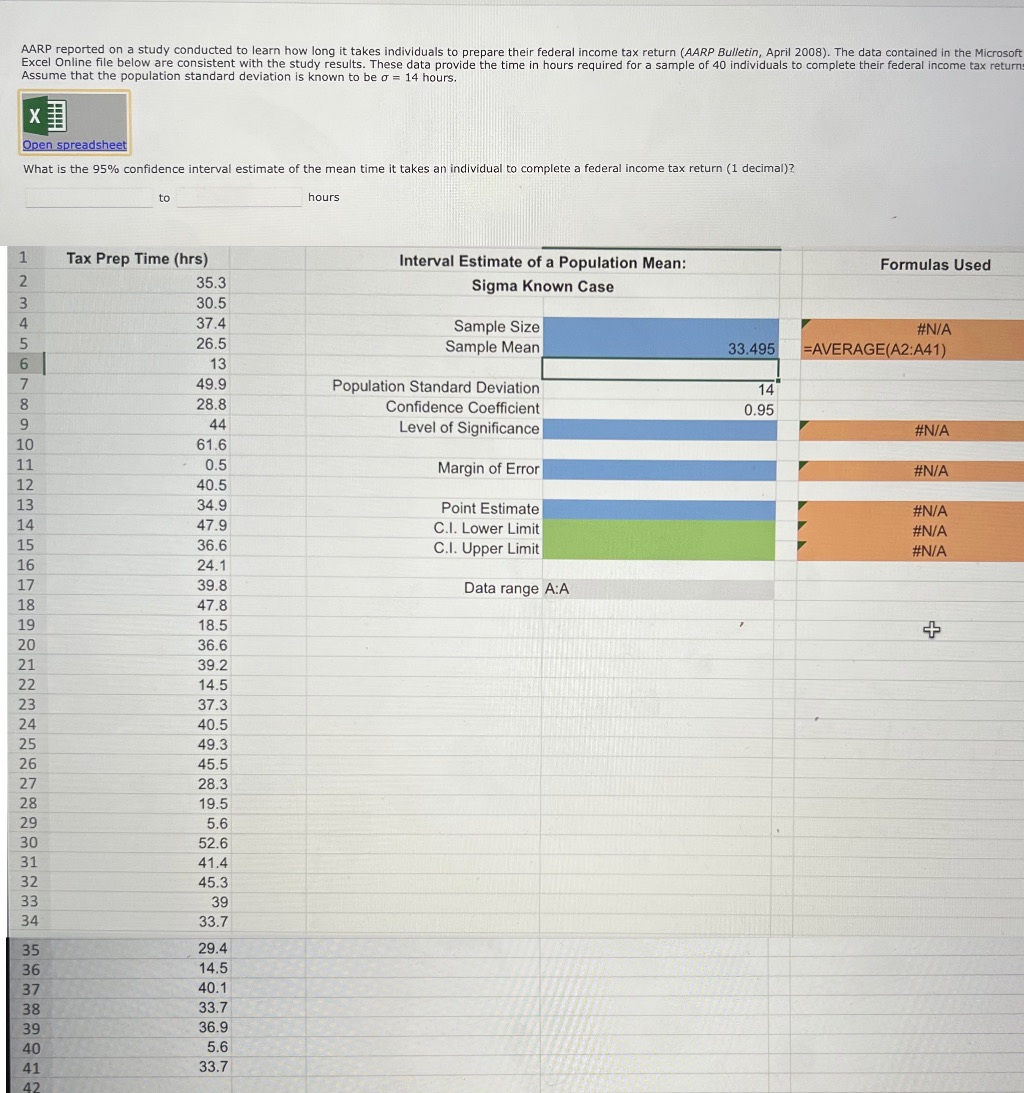
Task: Click the #N/A formula cell beside Margin of Error
Action: pyautogui.click(x=911, y=471)
